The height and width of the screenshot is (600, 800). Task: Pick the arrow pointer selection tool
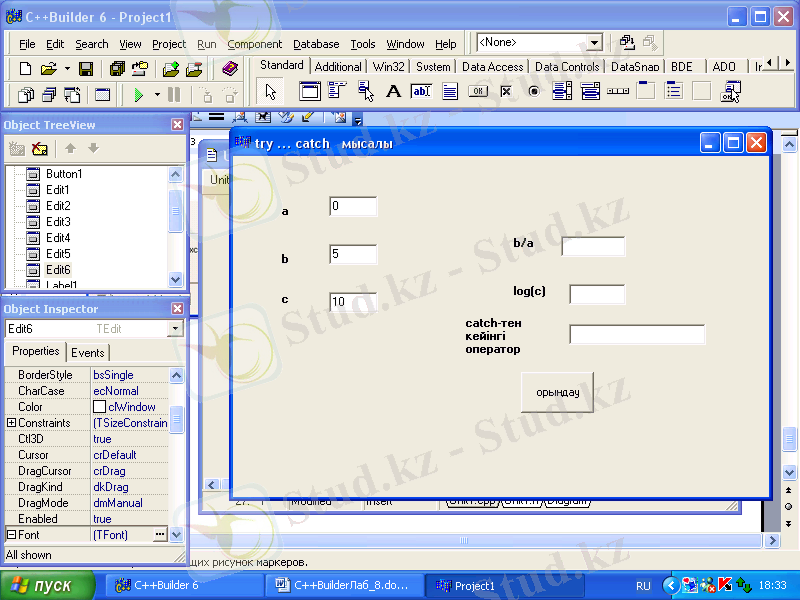[270, 91]
